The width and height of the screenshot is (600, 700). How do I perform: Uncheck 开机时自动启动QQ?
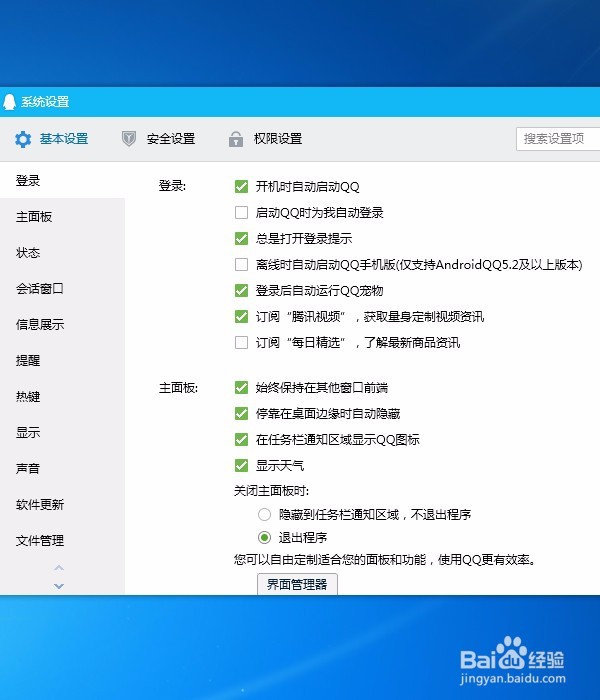click(x=242, y=186)
